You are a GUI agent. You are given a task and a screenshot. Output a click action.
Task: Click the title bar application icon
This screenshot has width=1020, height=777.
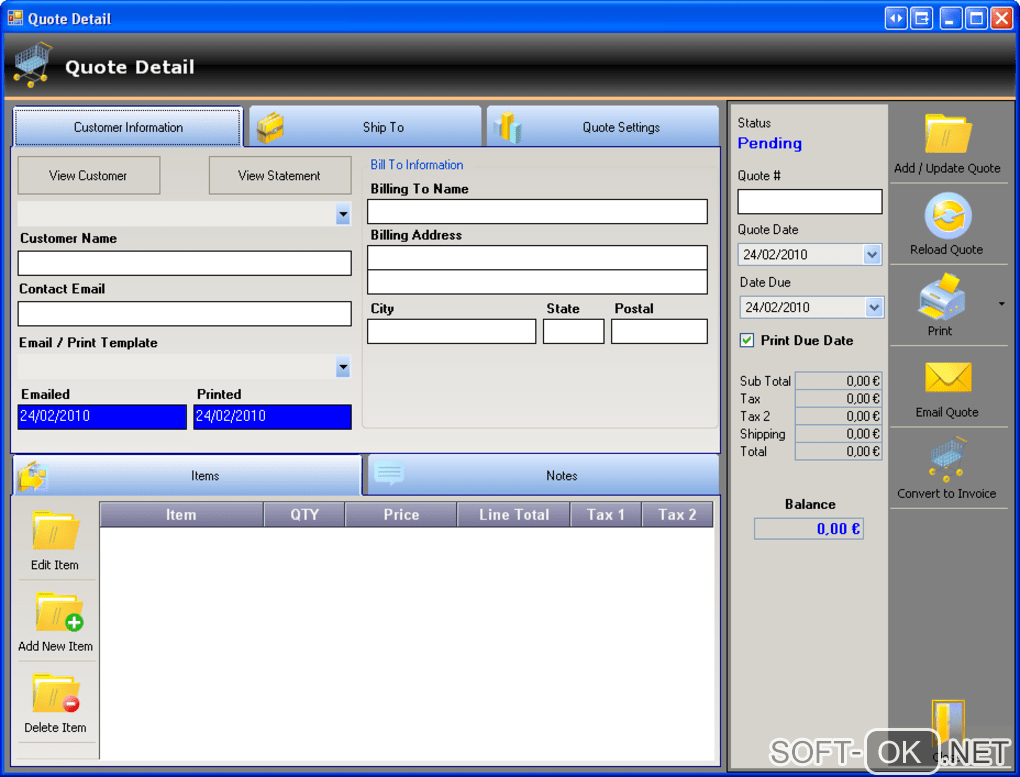click(x=14, y=18)
